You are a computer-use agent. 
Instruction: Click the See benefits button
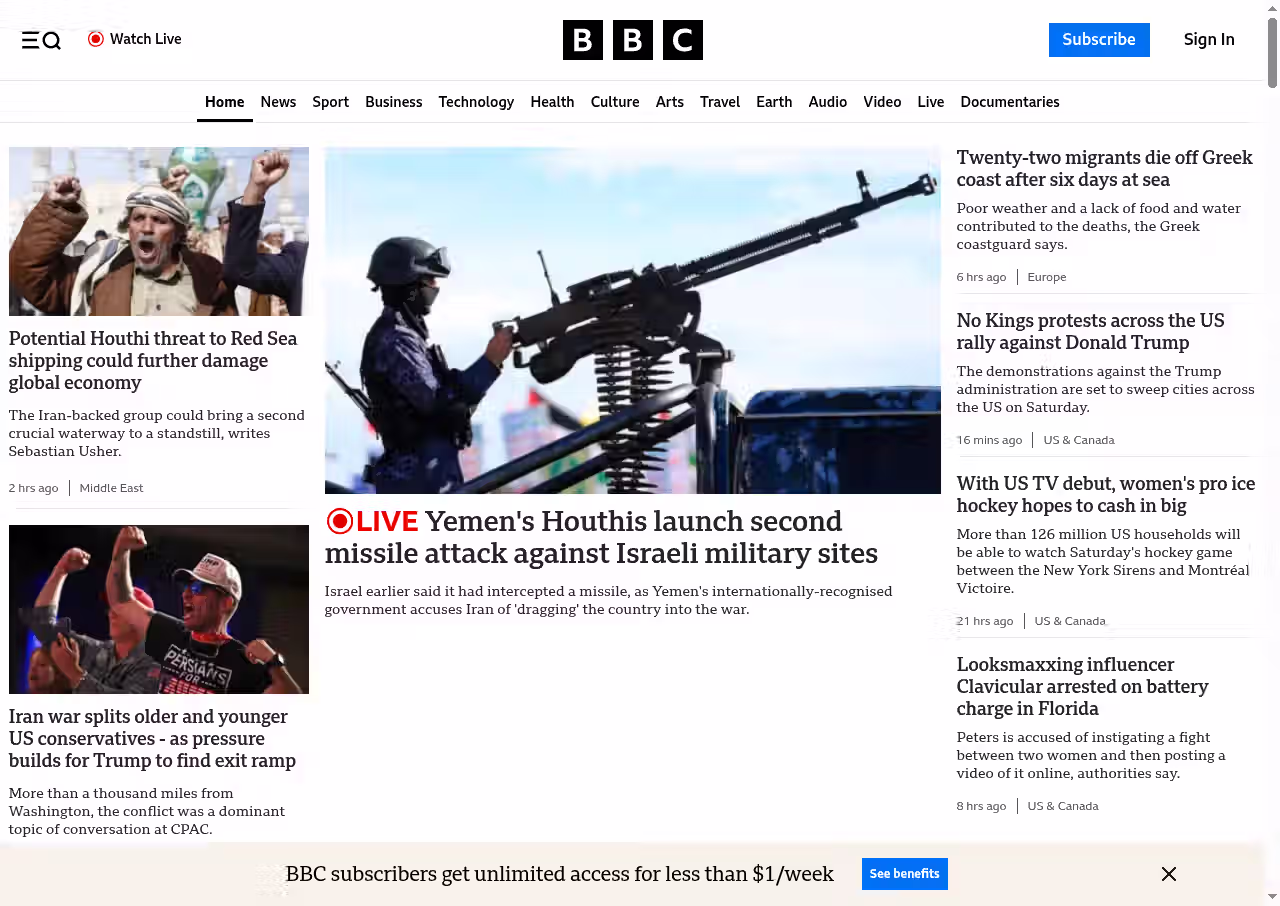point(905,874)
